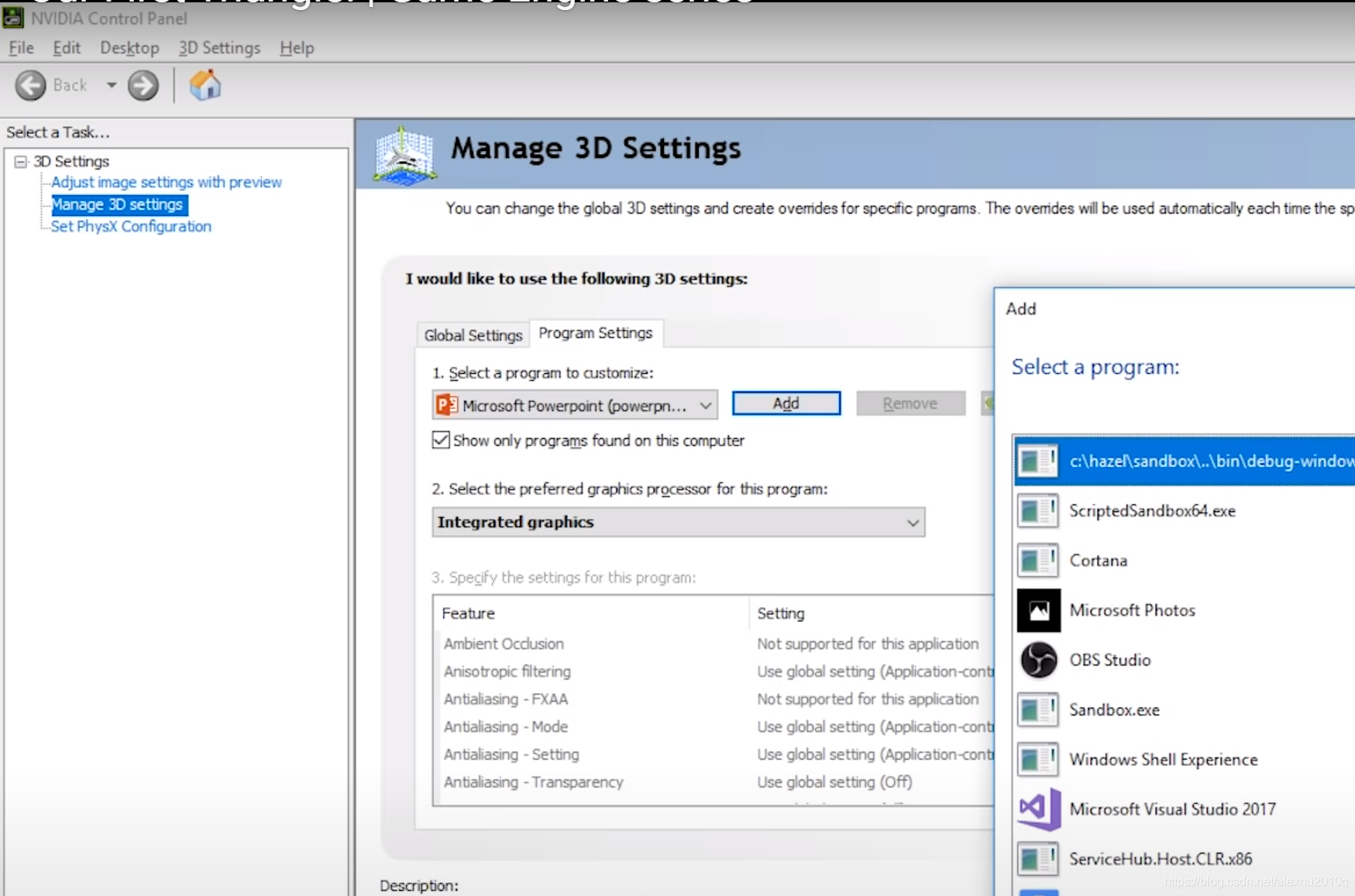Click the Back navigation arrow icon
The image size is (1355, 896).
coord(31,85)
